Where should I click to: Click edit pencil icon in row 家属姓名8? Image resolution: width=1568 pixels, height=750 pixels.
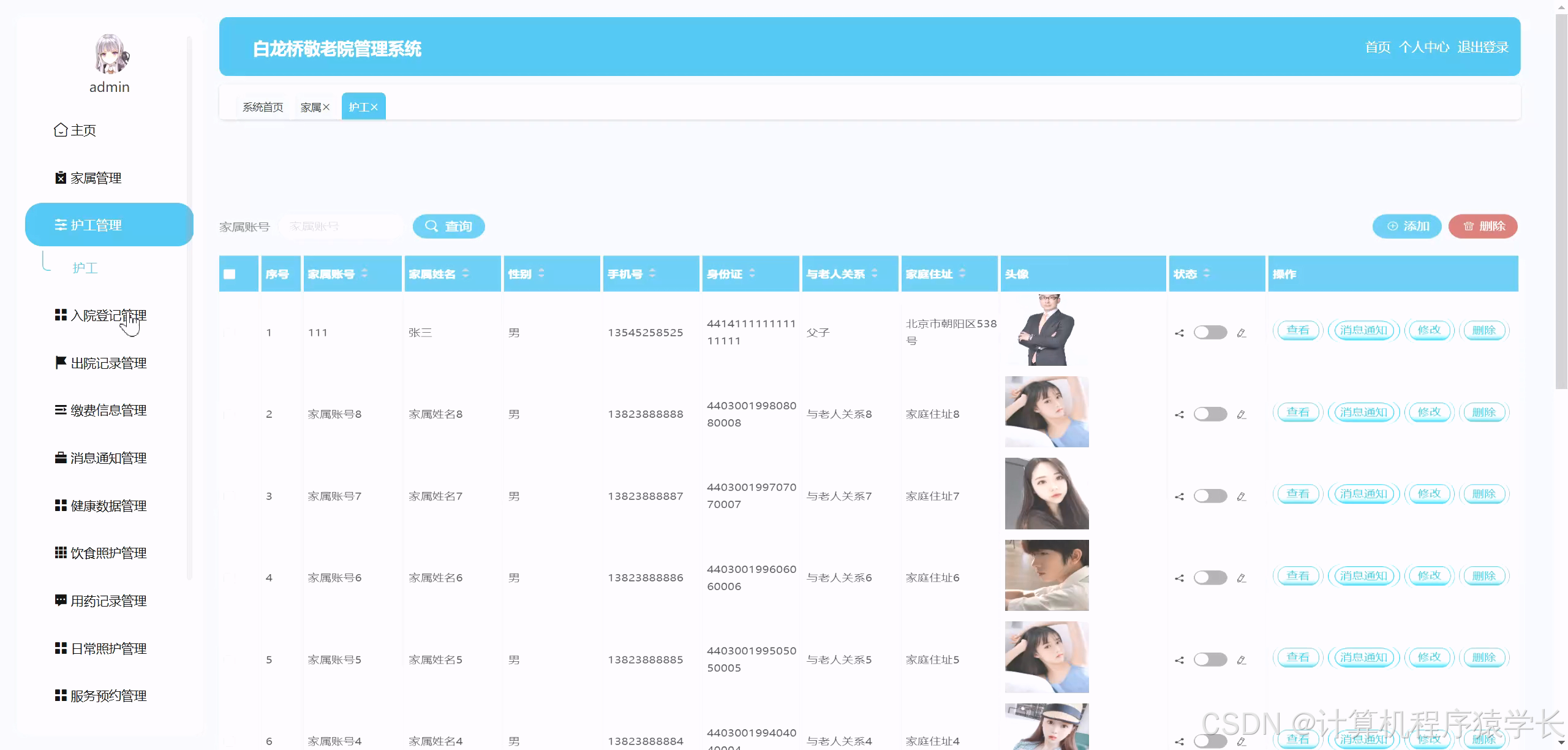coord(1242,415)
